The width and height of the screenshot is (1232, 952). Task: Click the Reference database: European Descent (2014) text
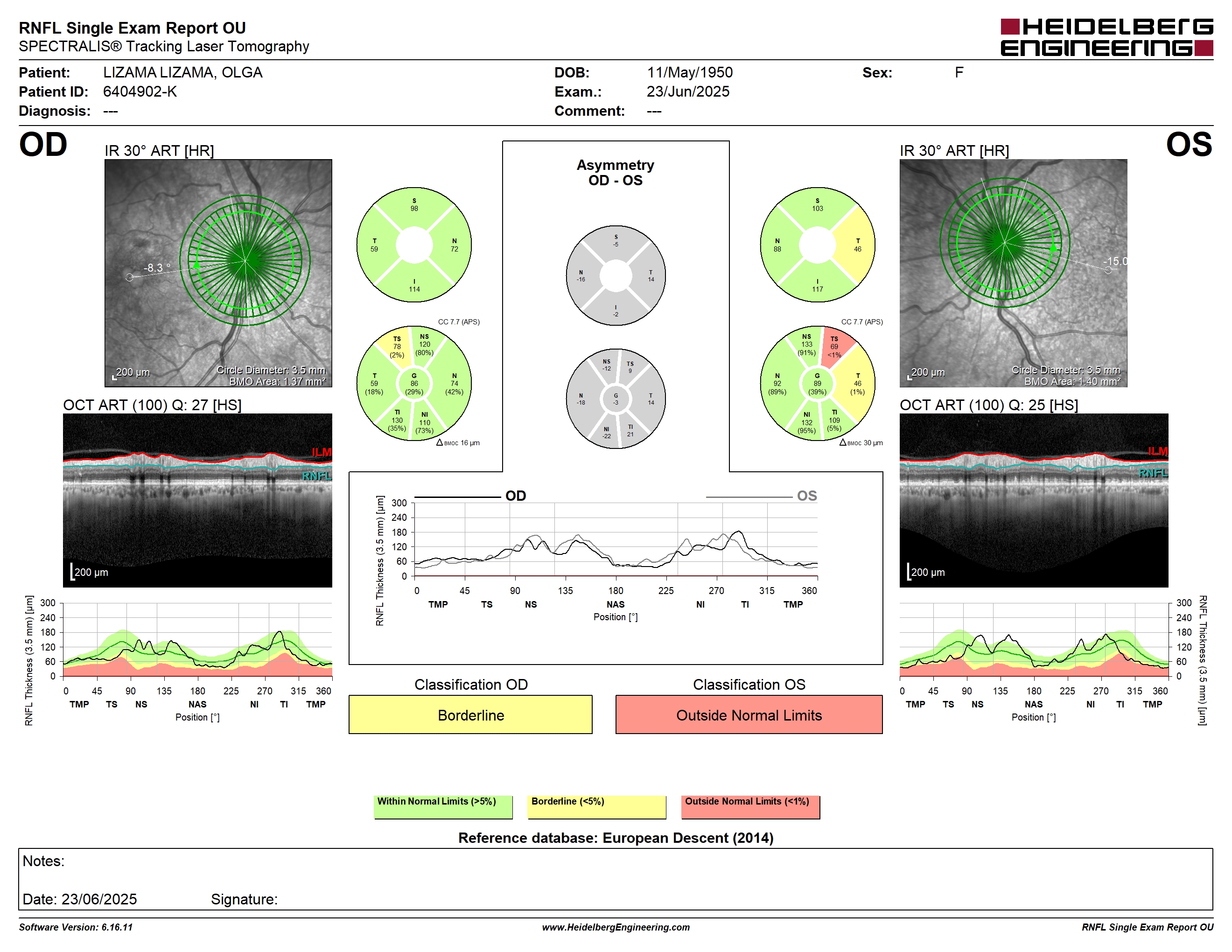pos(616,838)
